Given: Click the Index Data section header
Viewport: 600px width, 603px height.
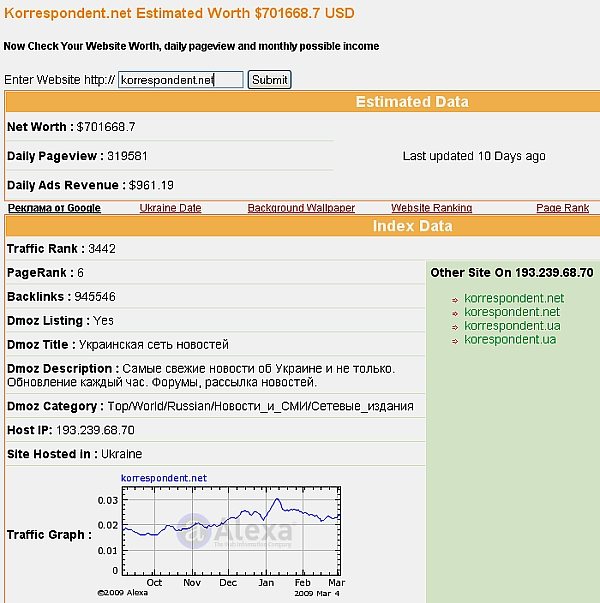Looking at the screenshot, I should click(412, 226).
